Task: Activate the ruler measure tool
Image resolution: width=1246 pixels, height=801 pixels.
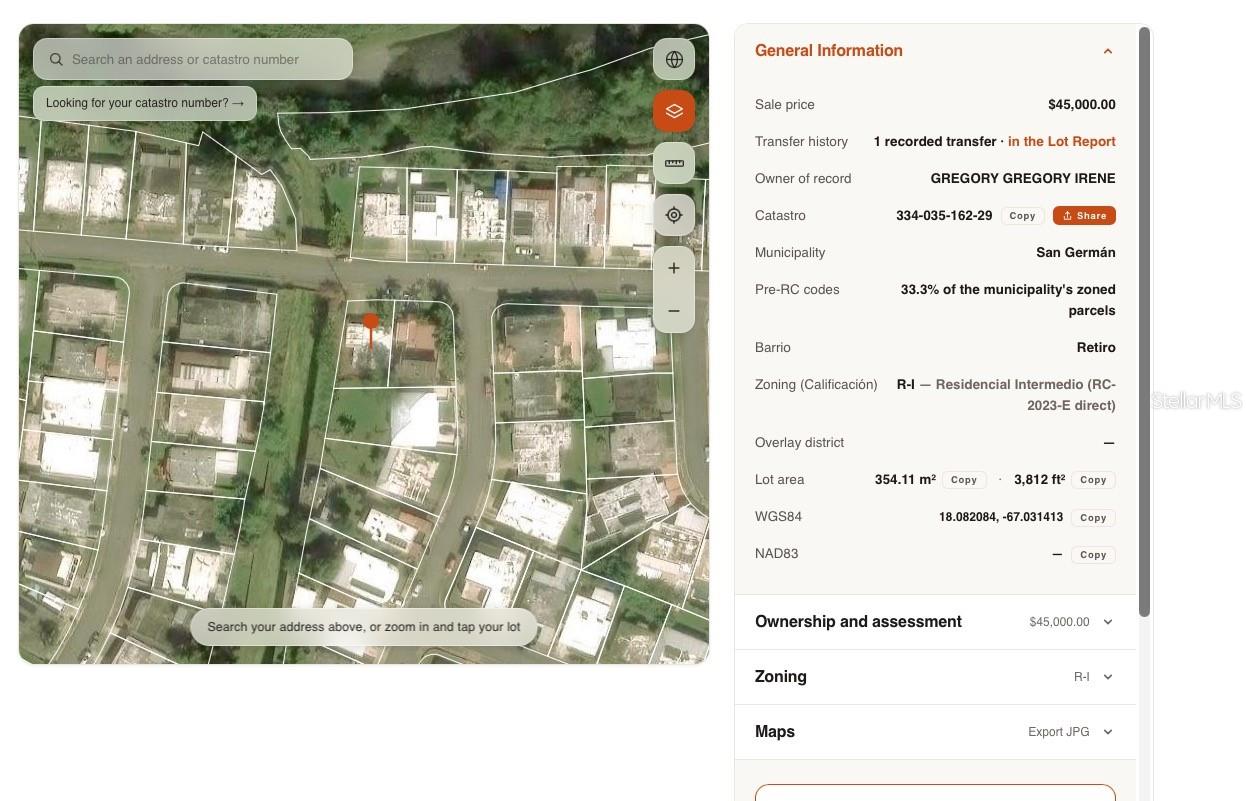Action: 674,163
